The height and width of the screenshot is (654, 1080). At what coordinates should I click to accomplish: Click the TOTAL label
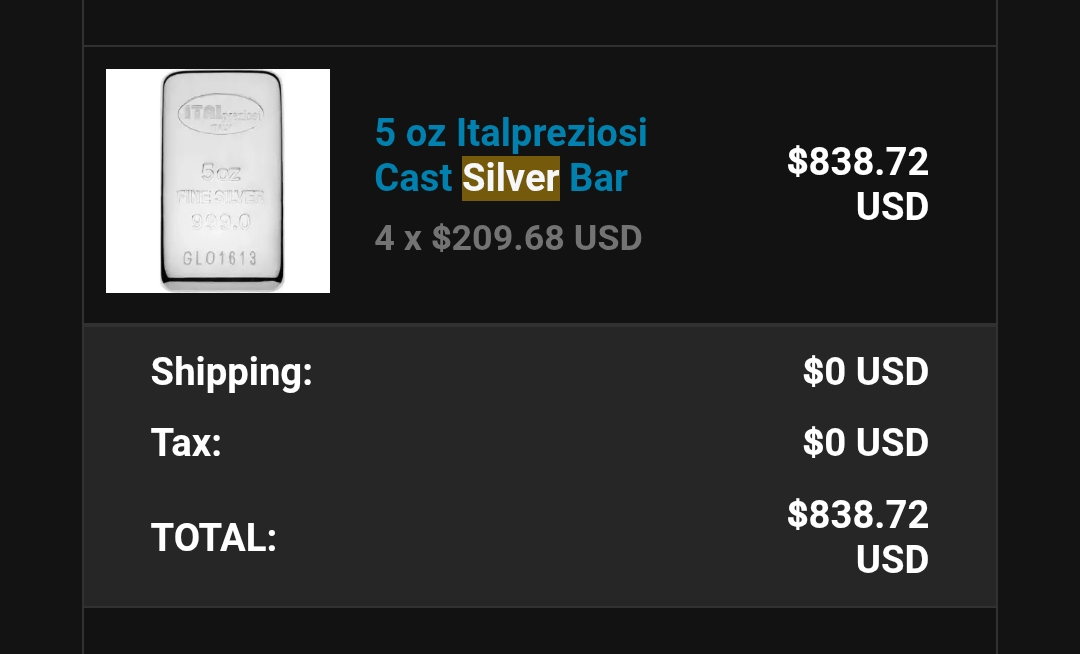click(x=214, y=537)
